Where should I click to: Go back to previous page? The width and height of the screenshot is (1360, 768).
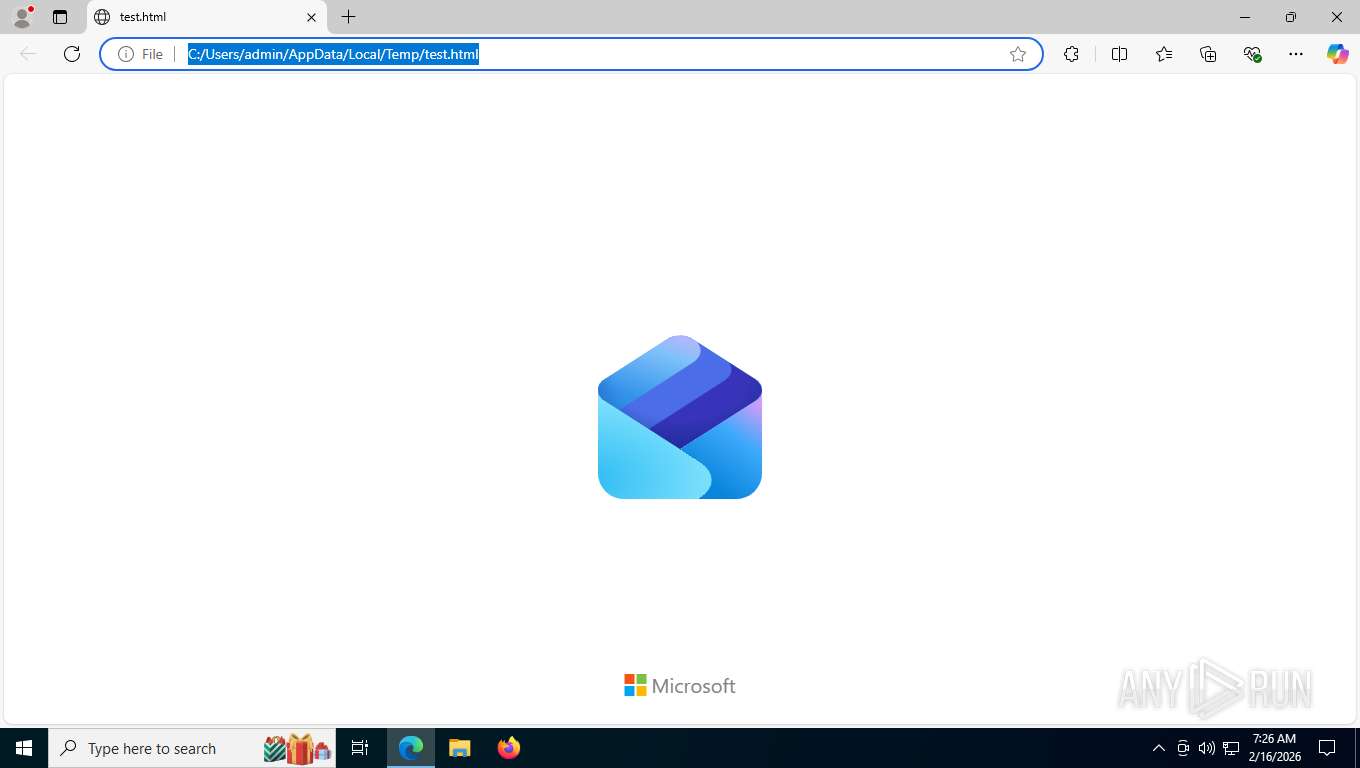[28, 54]
